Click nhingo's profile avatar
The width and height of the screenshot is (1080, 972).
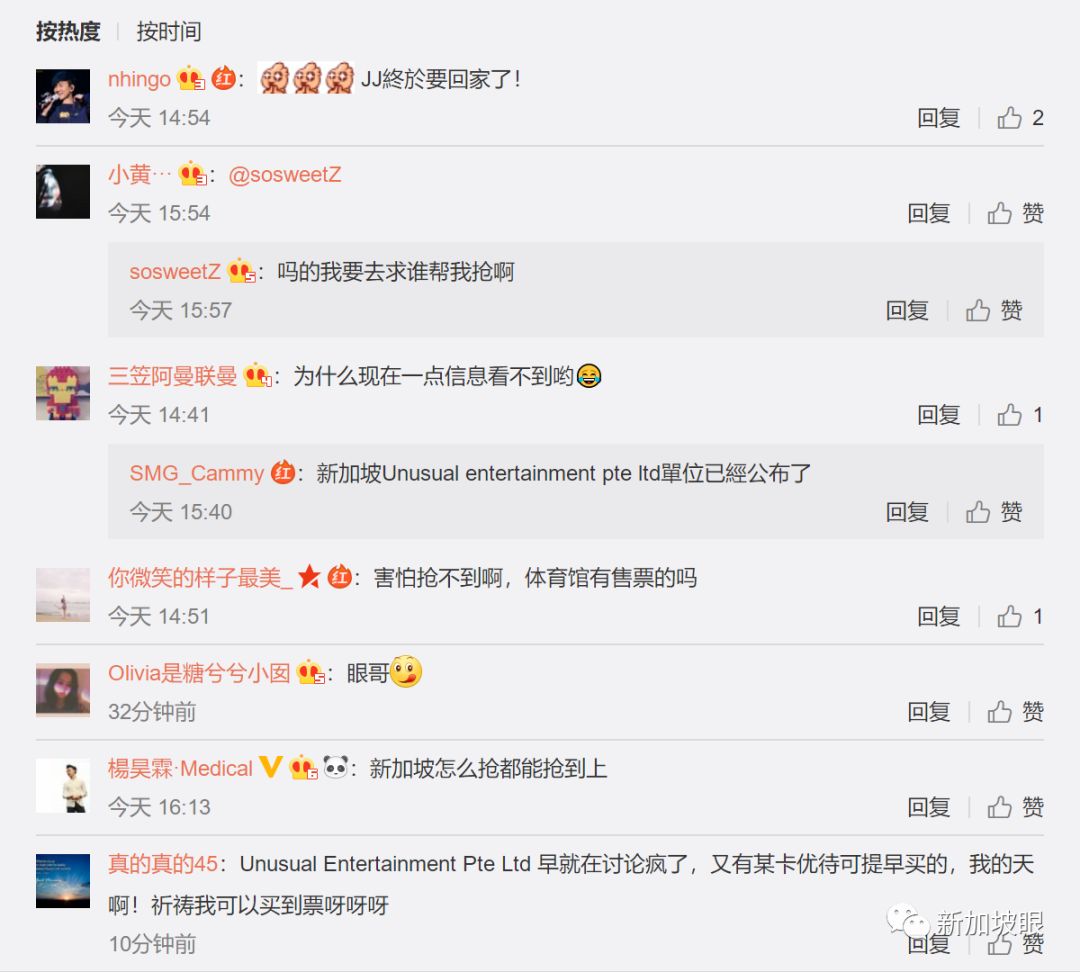coord(63,96)
